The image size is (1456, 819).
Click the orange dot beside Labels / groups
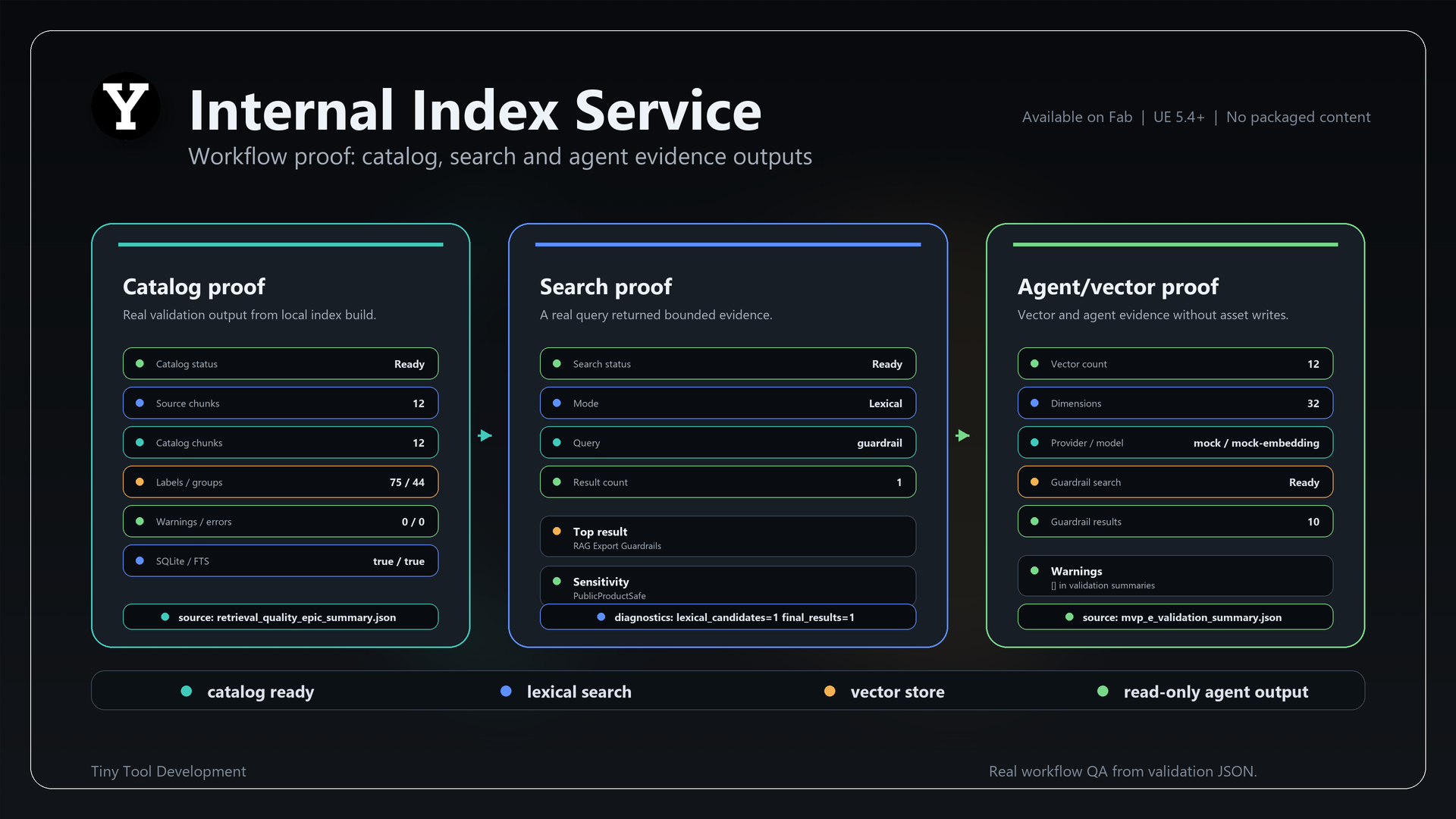(140, 482)
